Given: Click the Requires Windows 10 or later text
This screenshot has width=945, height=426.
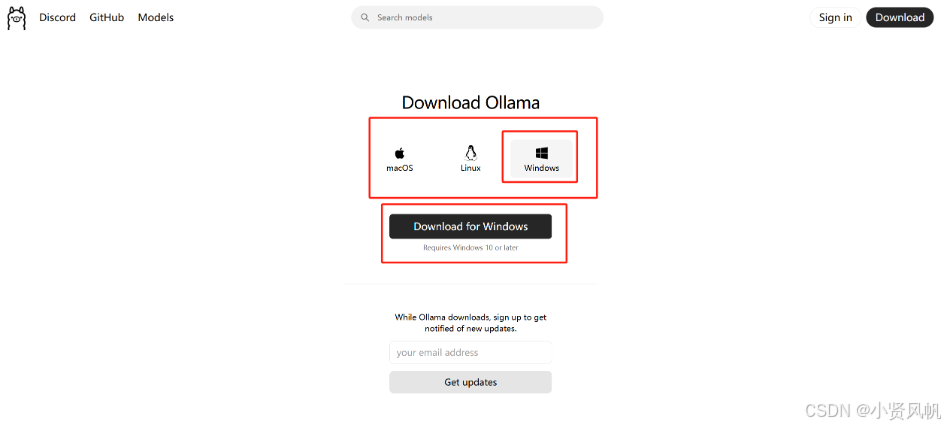Looking at the screenshot, I should point(471,248).
